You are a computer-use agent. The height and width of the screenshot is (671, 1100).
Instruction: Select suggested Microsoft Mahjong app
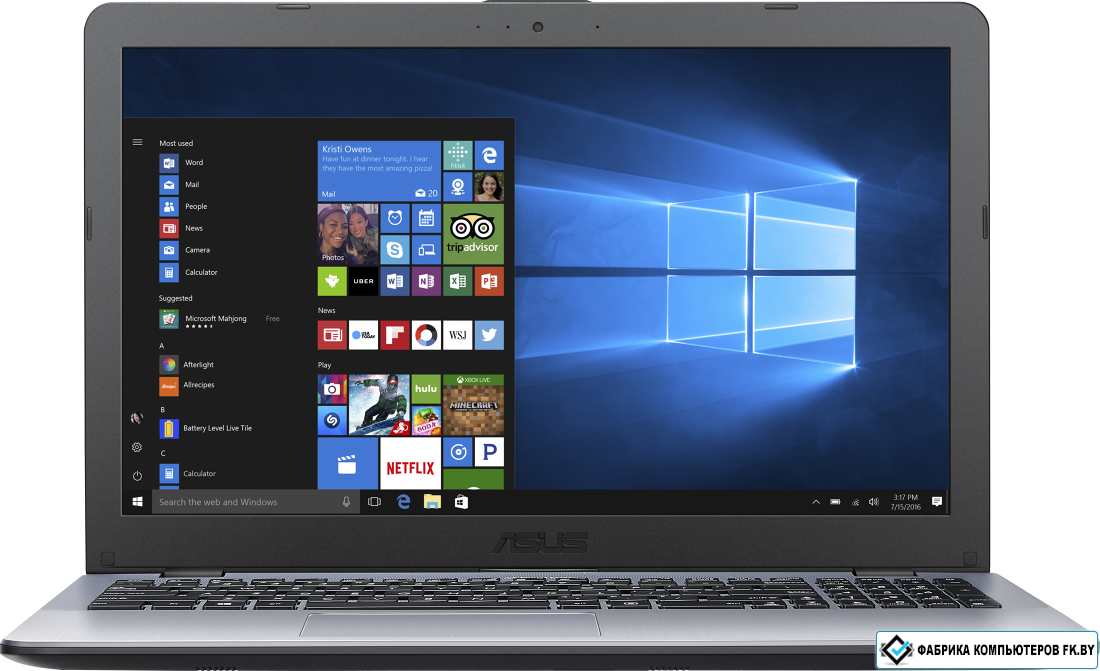pos(219,320)
